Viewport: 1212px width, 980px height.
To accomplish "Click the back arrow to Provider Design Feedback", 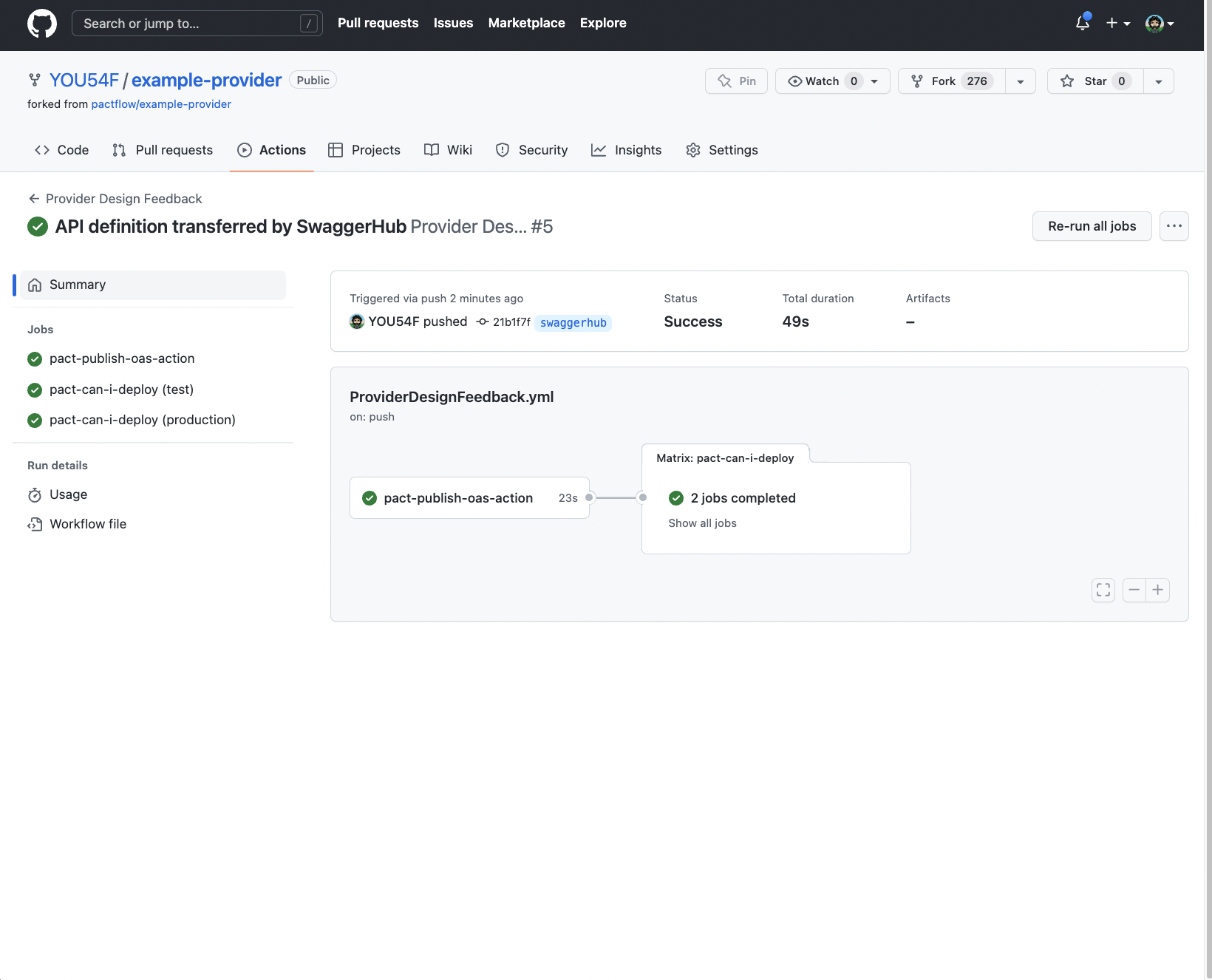I will 34,199.
